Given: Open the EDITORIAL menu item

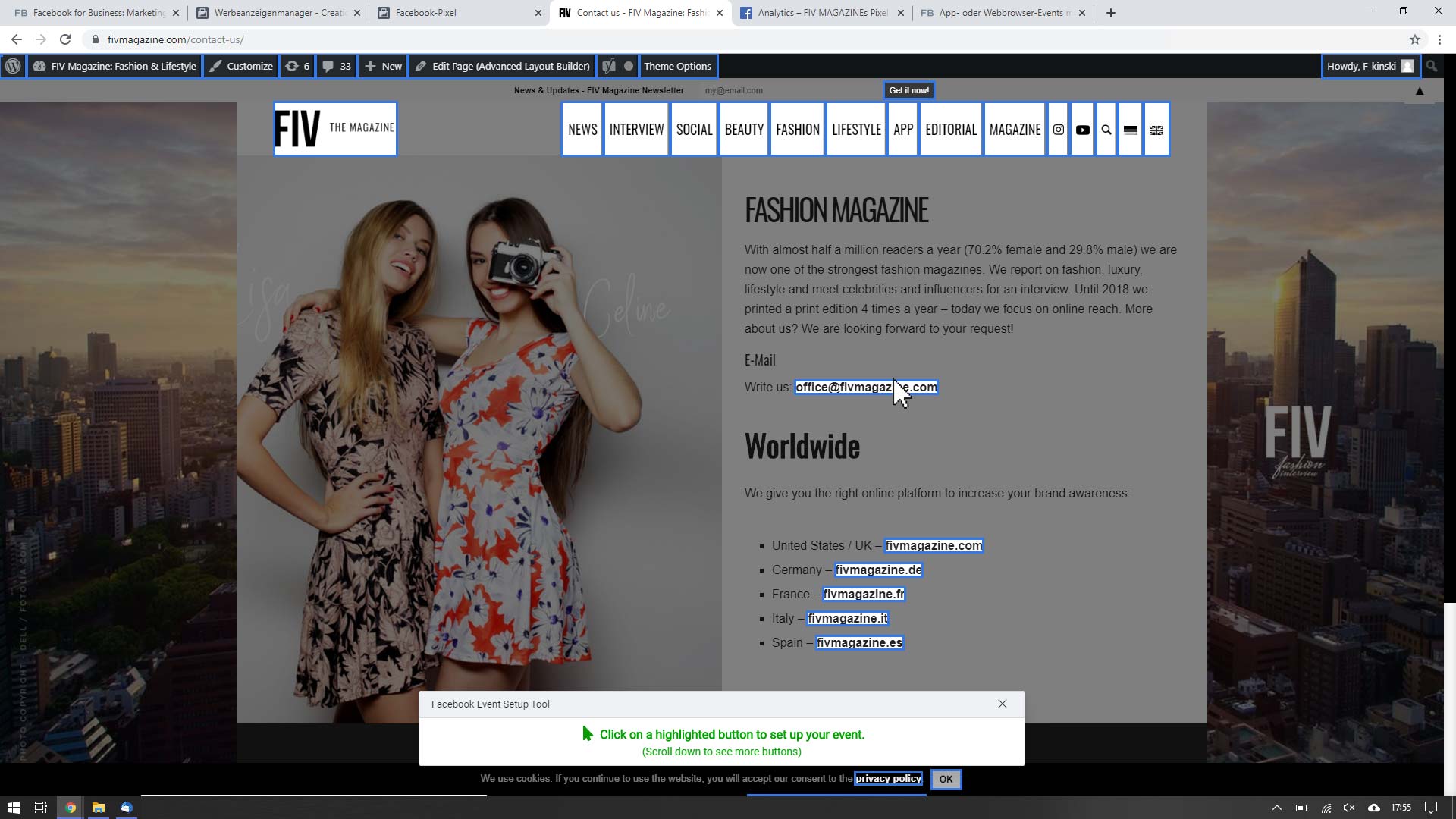Looking at the screenshot, I should coord(951,130).
